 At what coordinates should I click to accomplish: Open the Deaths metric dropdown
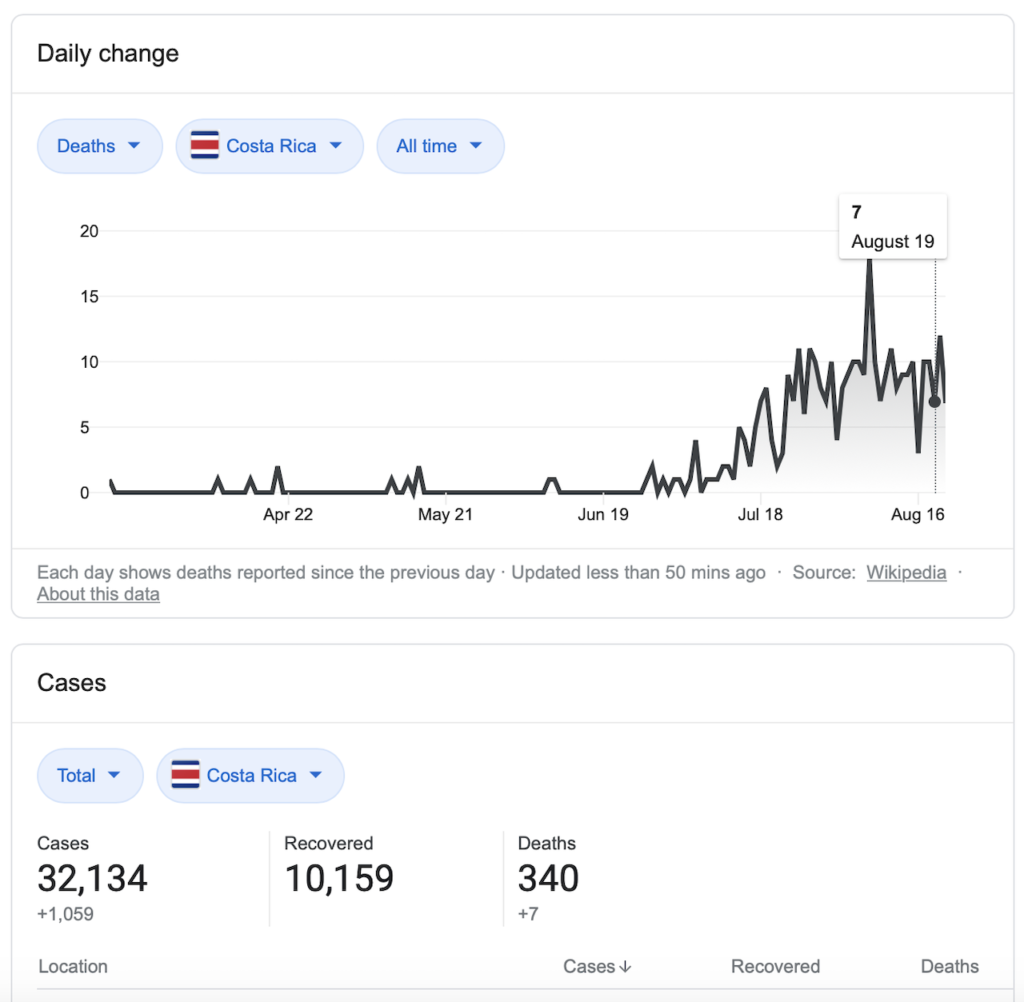pyautogui.click(x=99, y=146)
